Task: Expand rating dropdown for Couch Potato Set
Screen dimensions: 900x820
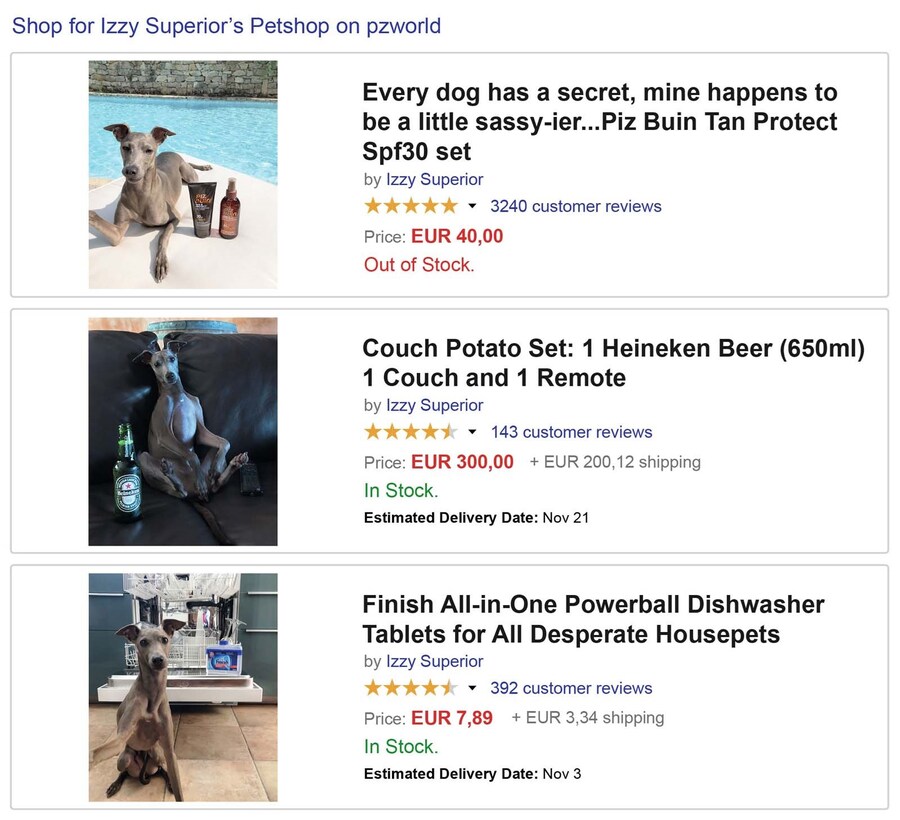Action: (472, 433)
